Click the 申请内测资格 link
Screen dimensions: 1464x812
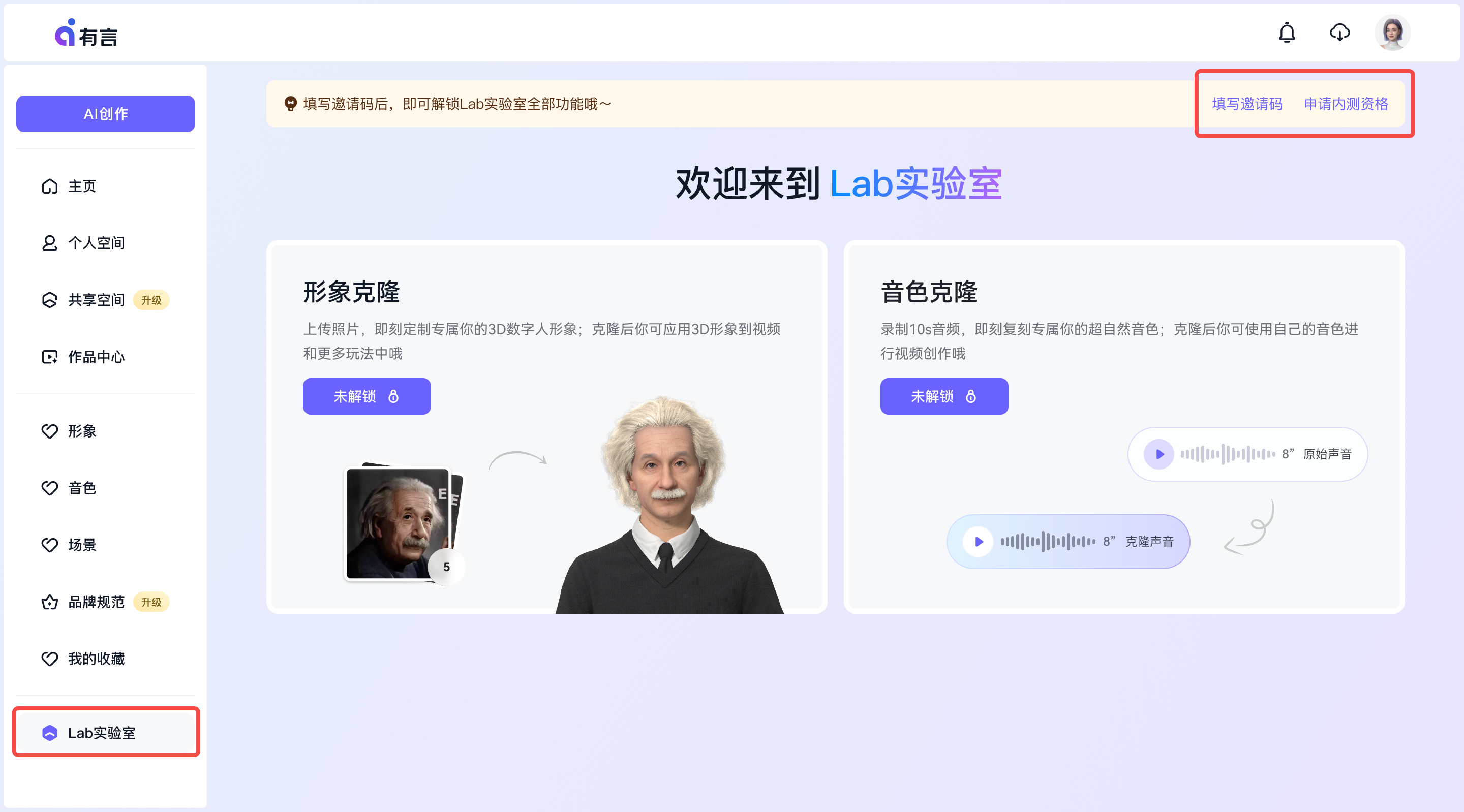point(1346,104)
